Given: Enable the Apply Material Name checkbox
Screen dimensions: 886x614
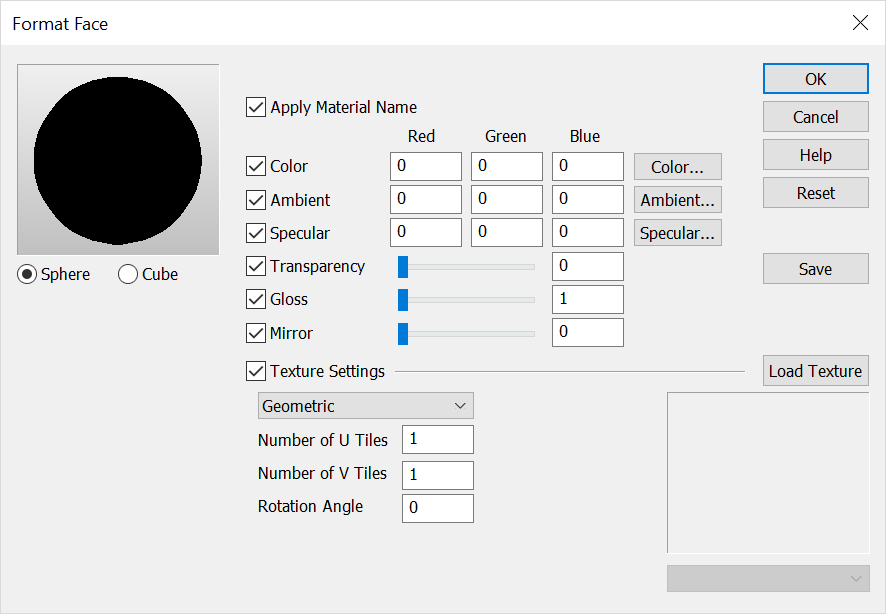Looking at the screenshot, I should (256, 107).
